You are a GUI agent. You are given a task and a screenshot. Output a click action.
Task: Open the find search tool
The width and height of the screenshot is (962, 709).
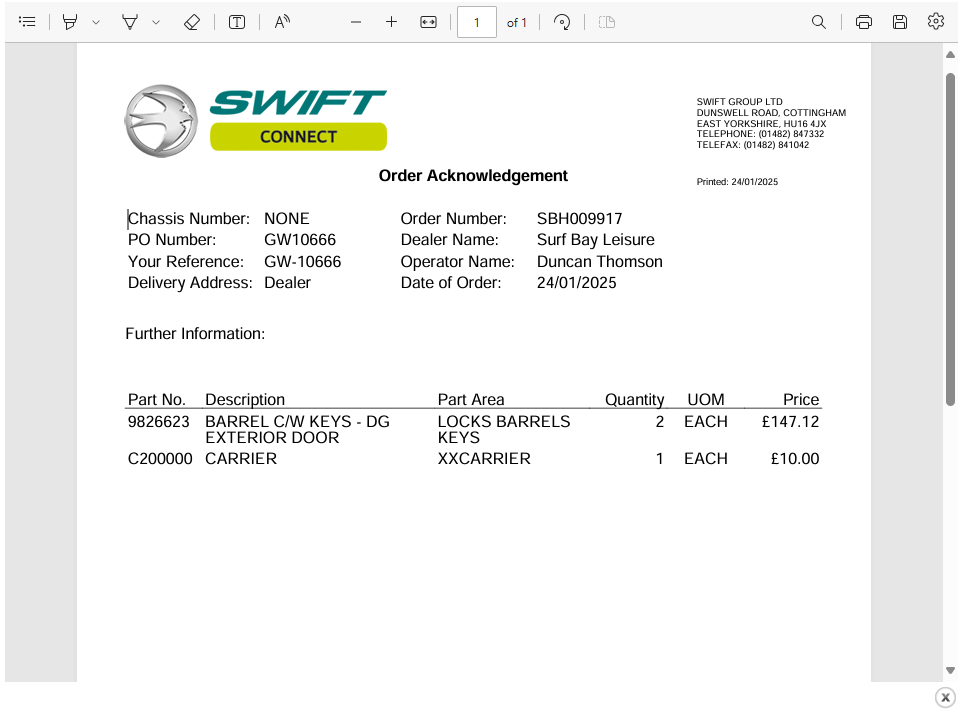(x=818, y=22)
